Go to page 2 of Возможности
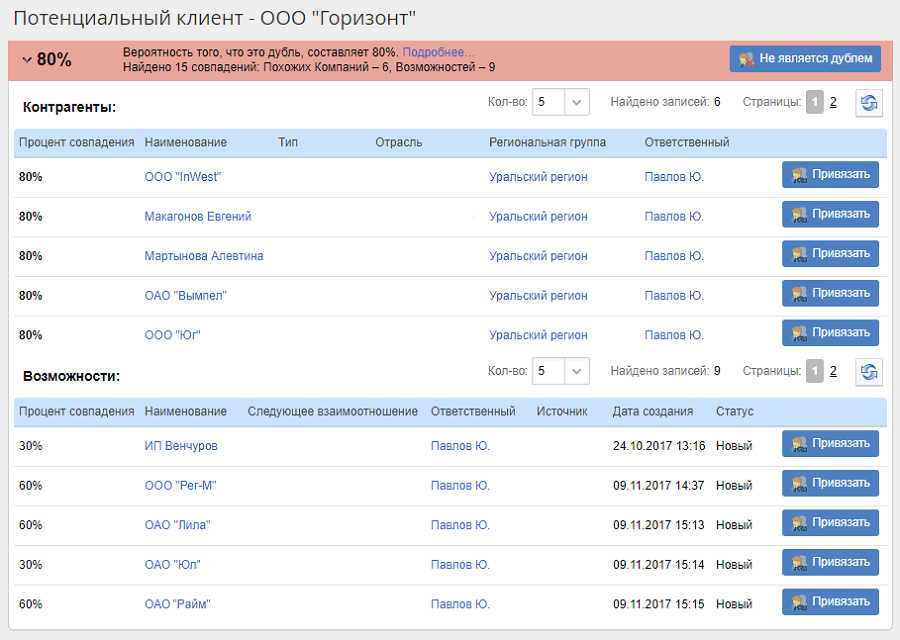This screenshot has width=900, height=640. (833, 371)
